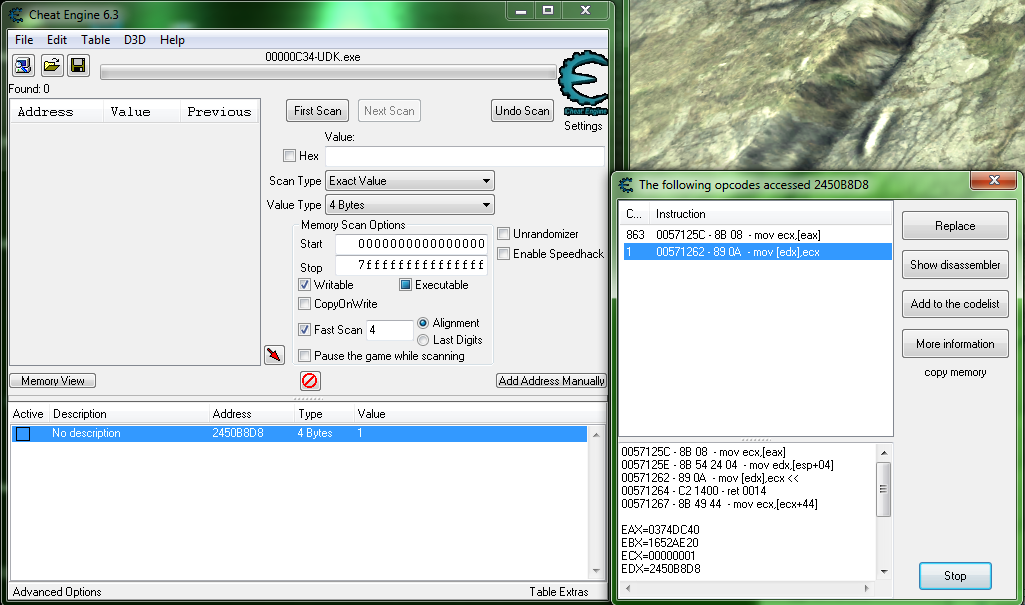Click the open folder load icon
1025x605 pixels.
(51, 66)
